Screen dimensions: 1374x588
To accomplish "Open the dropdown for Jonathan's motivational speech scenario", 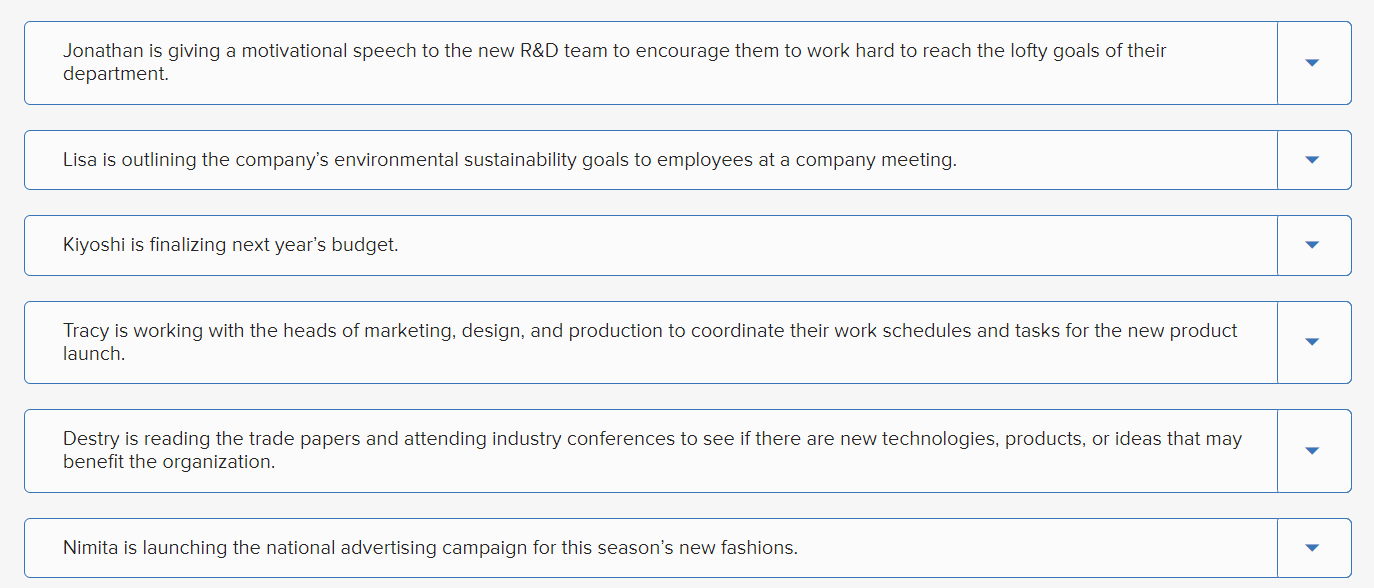I will [1314, 62].
